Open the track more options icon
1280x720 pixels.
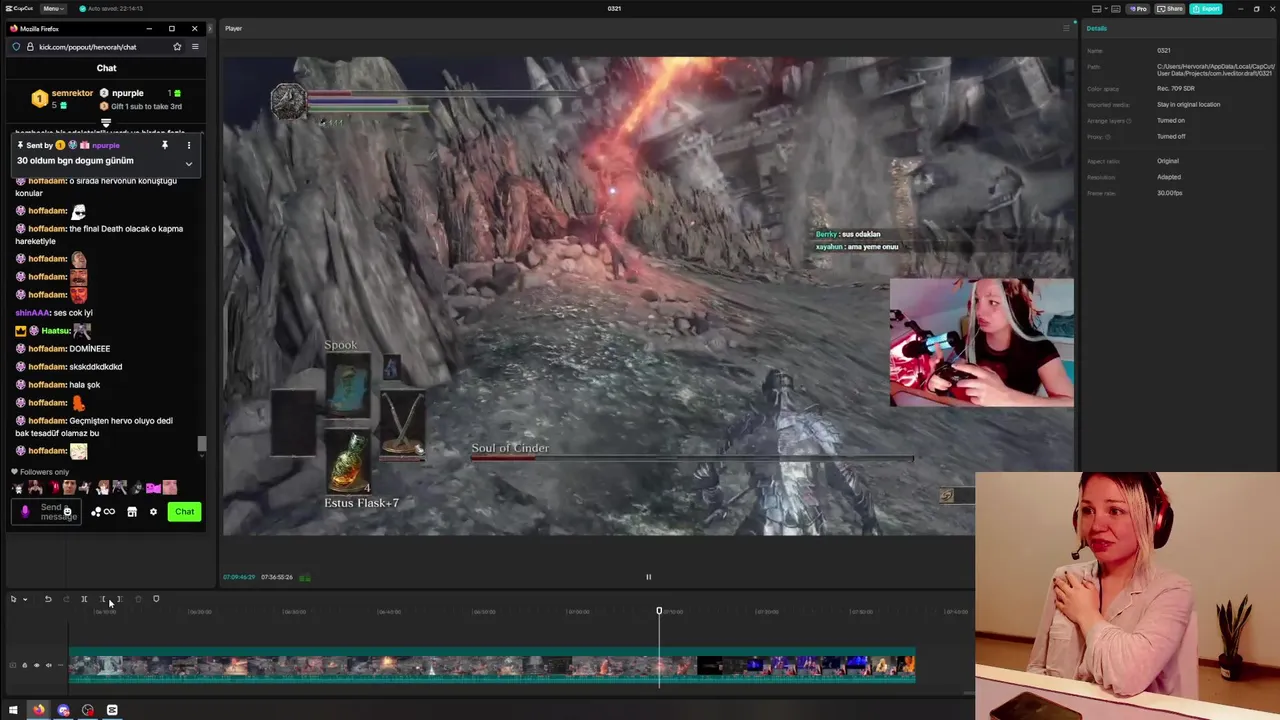59,665
